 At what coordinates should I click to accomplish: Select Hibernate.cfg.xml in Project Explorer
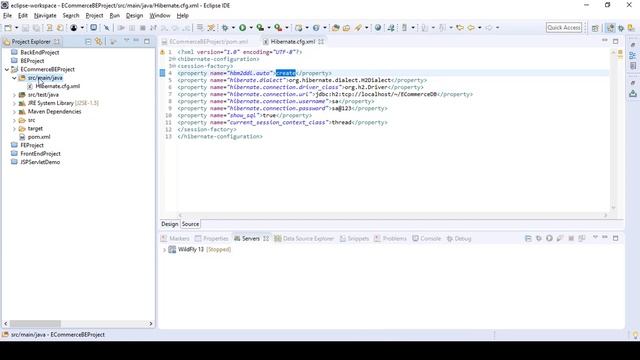point(58,86)
